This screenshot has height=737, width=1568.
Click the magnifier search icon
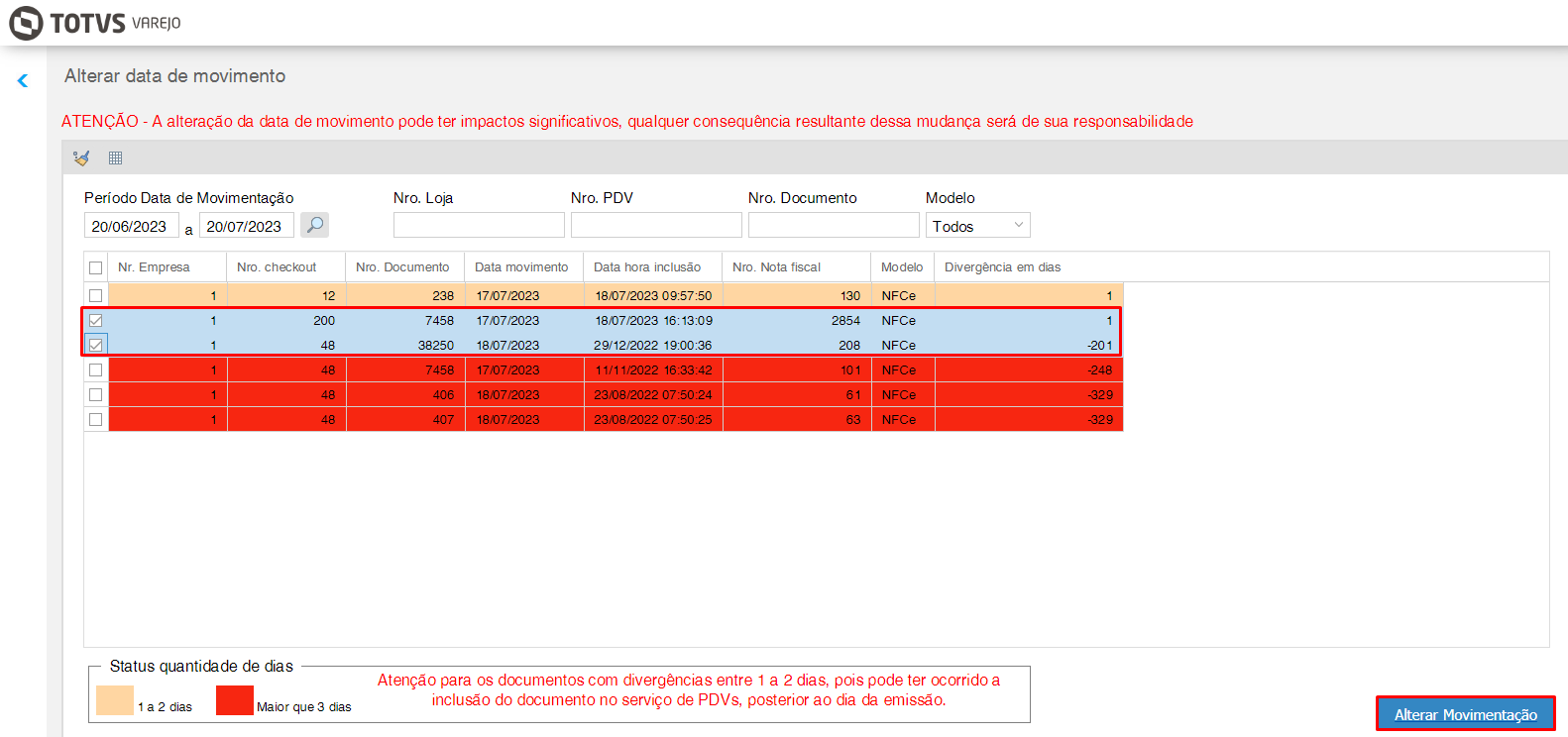314,225
